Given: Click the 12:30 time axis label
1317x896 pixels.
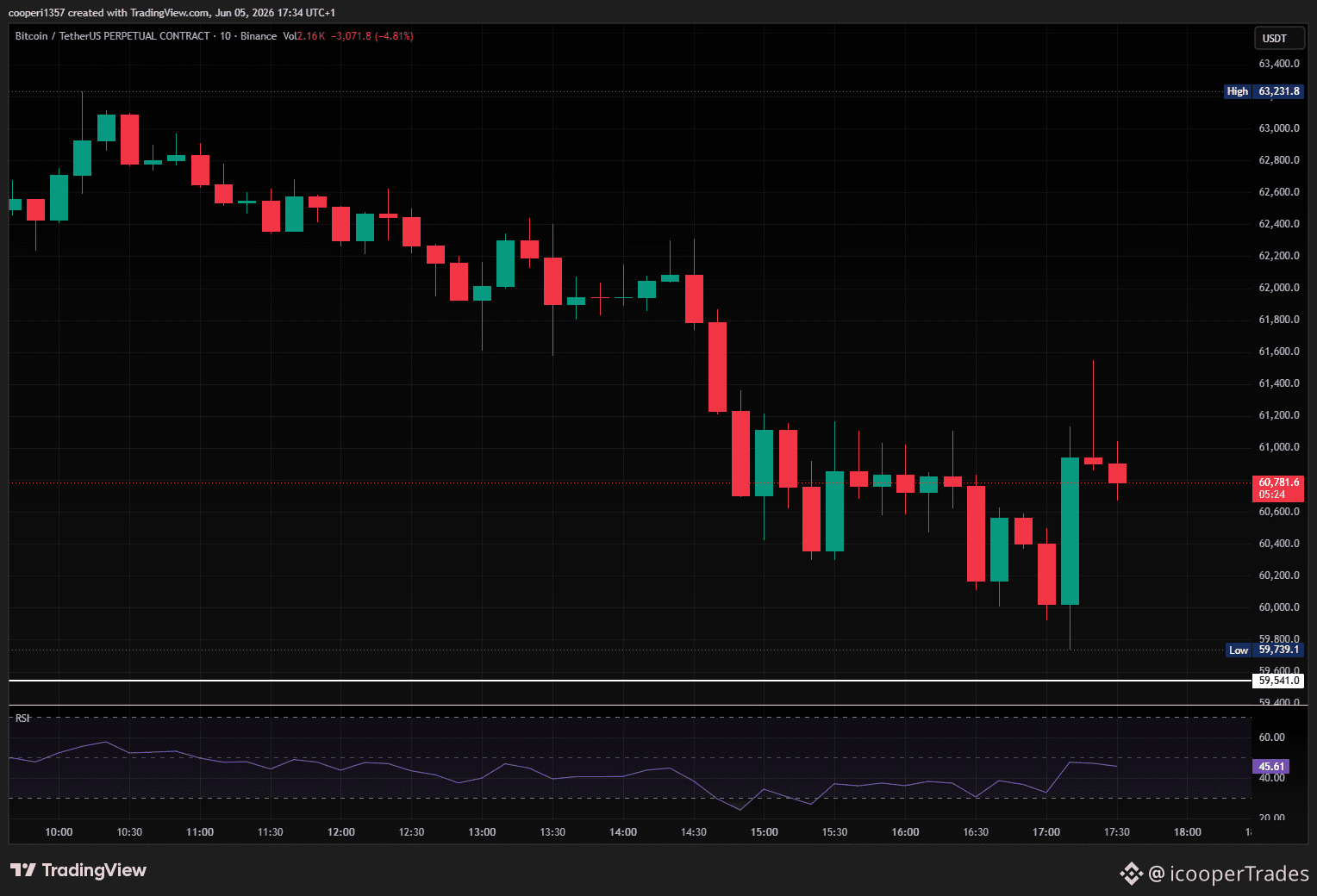Looking at the screenshot, I should (x=412, y=832).
